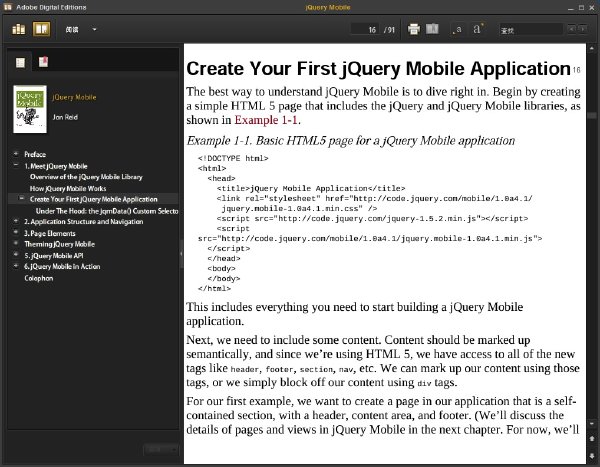Open the Reading menu dropdown arrow
600x467 pixels.
(95, 29)
